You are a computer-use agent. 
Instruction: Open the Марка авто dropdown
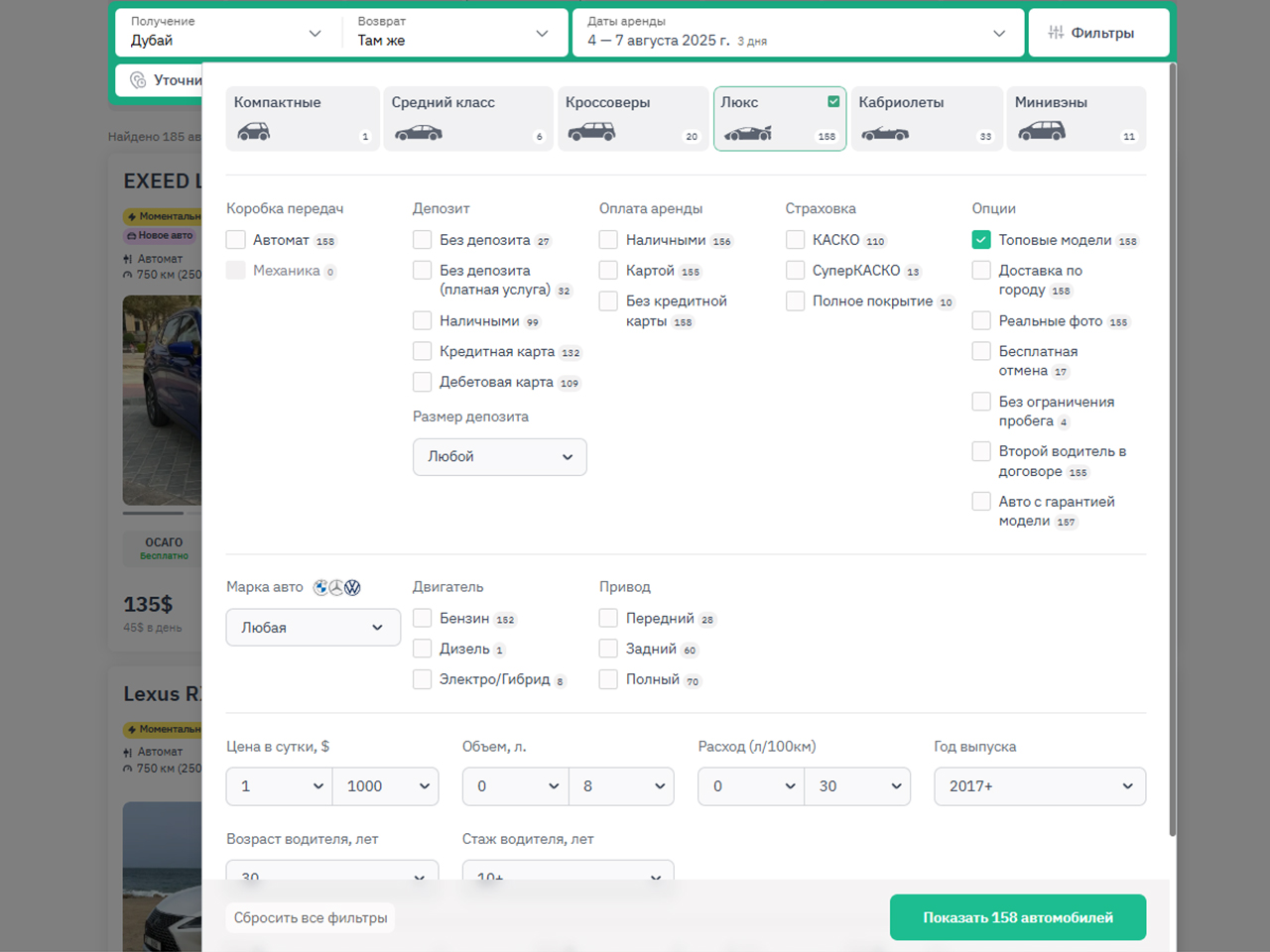click(x=314, y=628)
